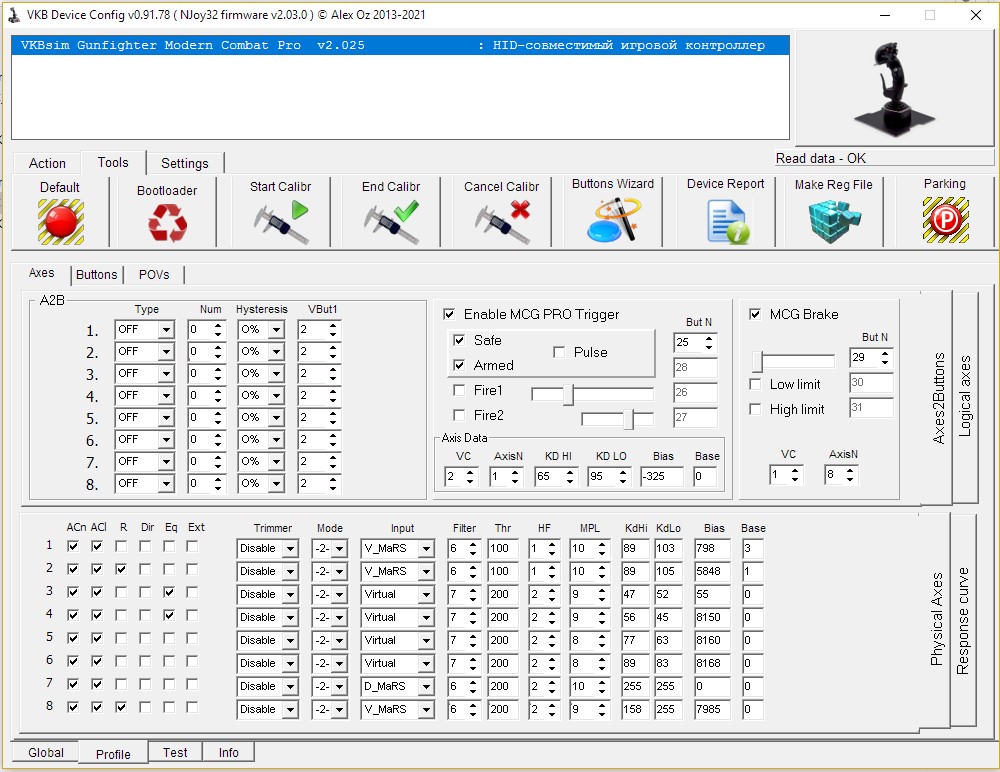This screenshot has height=772, width=1000.
Task: Expand Trimmer dropdown for axis 1
Action: (x=290, y=549)
